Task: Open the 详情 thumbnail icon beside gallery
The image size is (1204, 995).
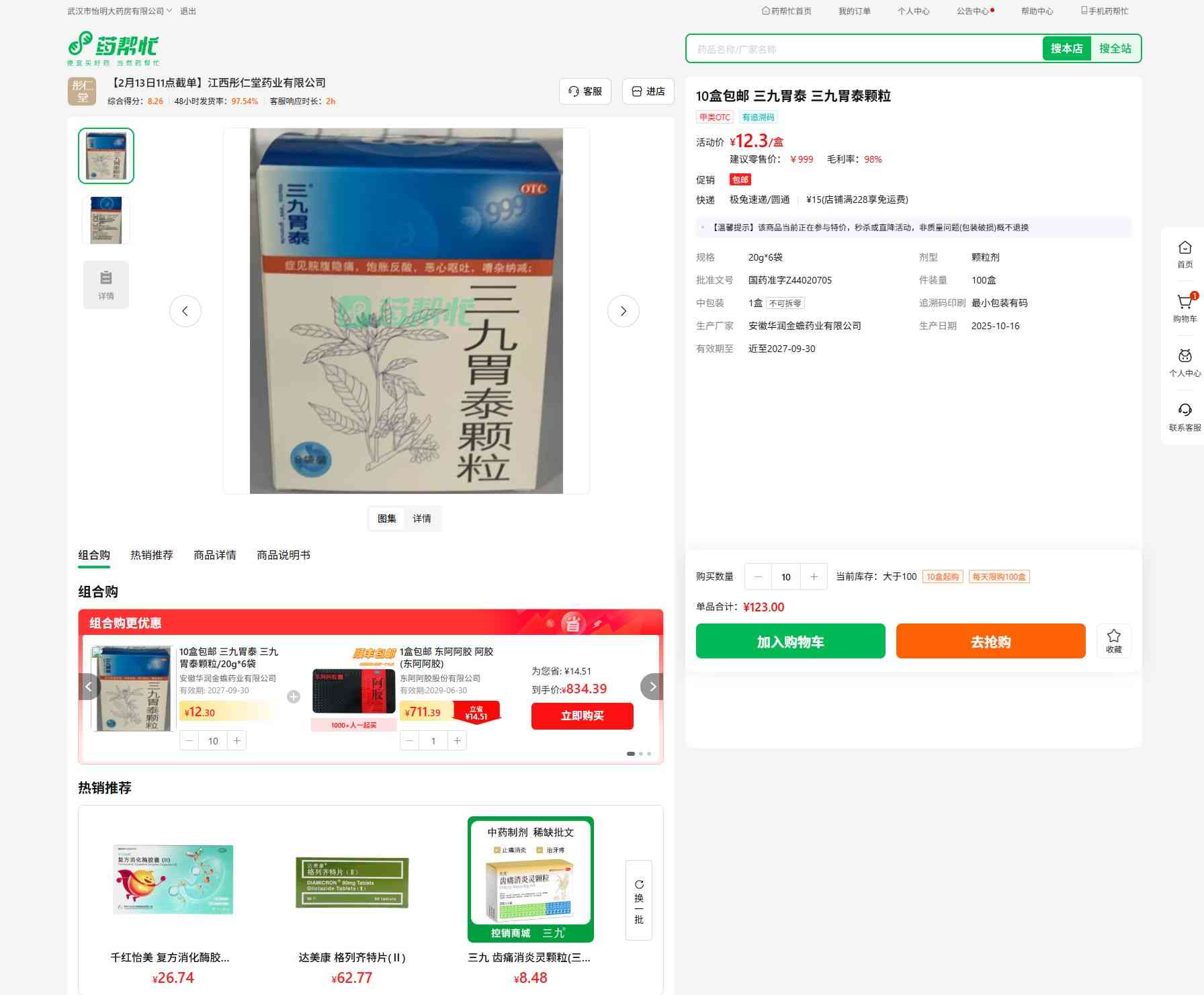Action: point(106,285)
